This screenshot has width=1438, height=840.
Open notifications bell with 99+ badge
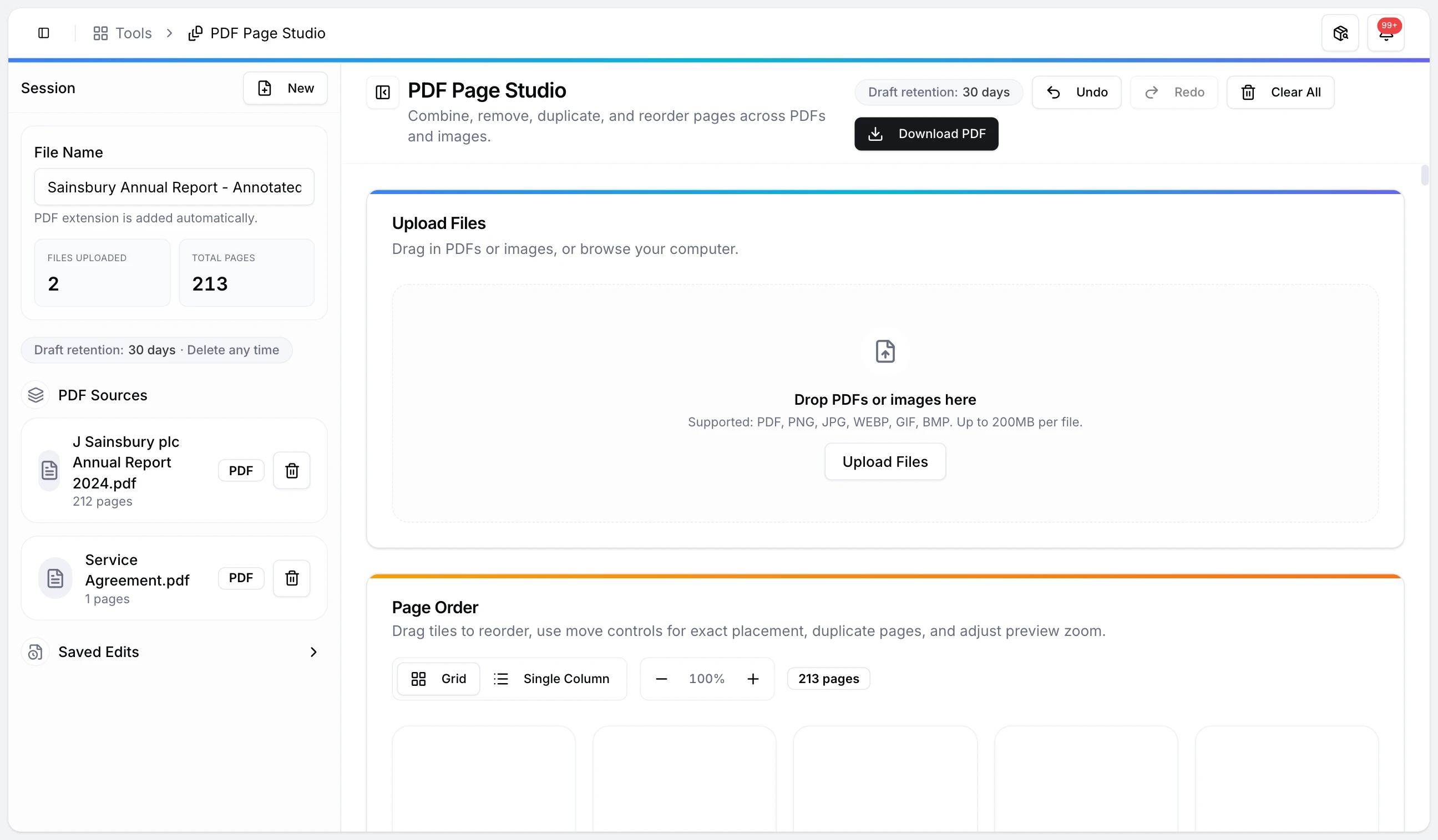tap(1385, 33)
